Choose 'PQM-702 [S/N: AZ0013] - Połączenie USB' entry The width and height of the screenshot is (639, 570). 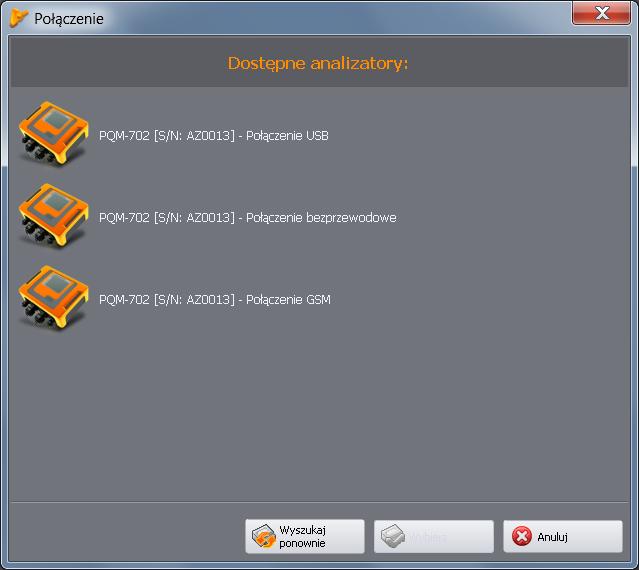pos(214,136)
